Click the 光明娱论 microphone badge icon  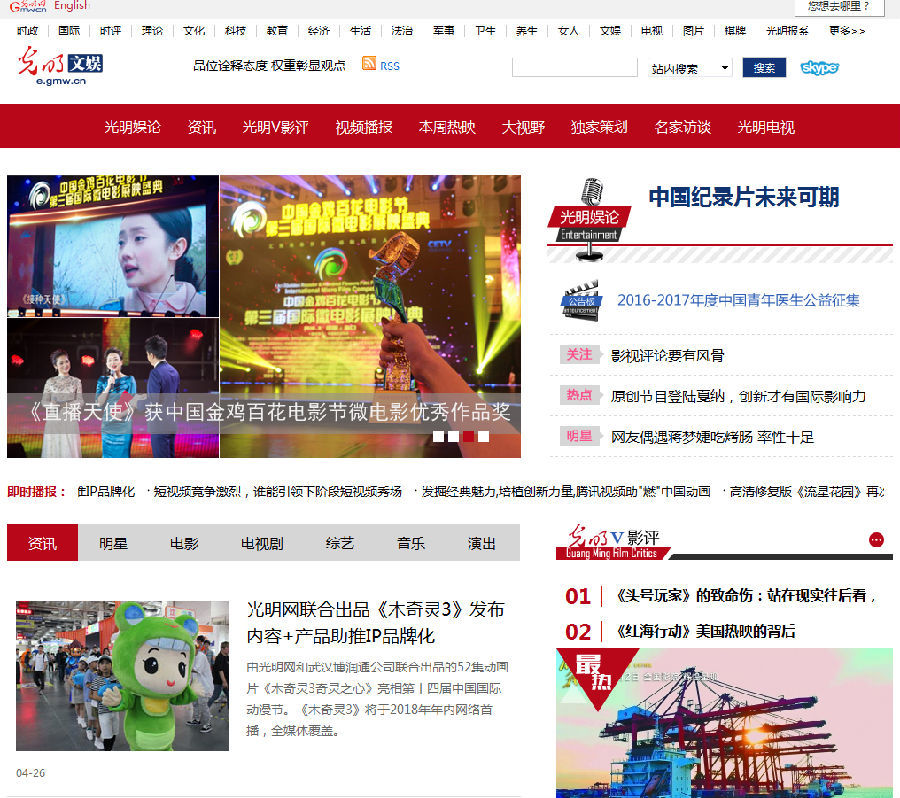pyautogui.click(x=589, y=219)
